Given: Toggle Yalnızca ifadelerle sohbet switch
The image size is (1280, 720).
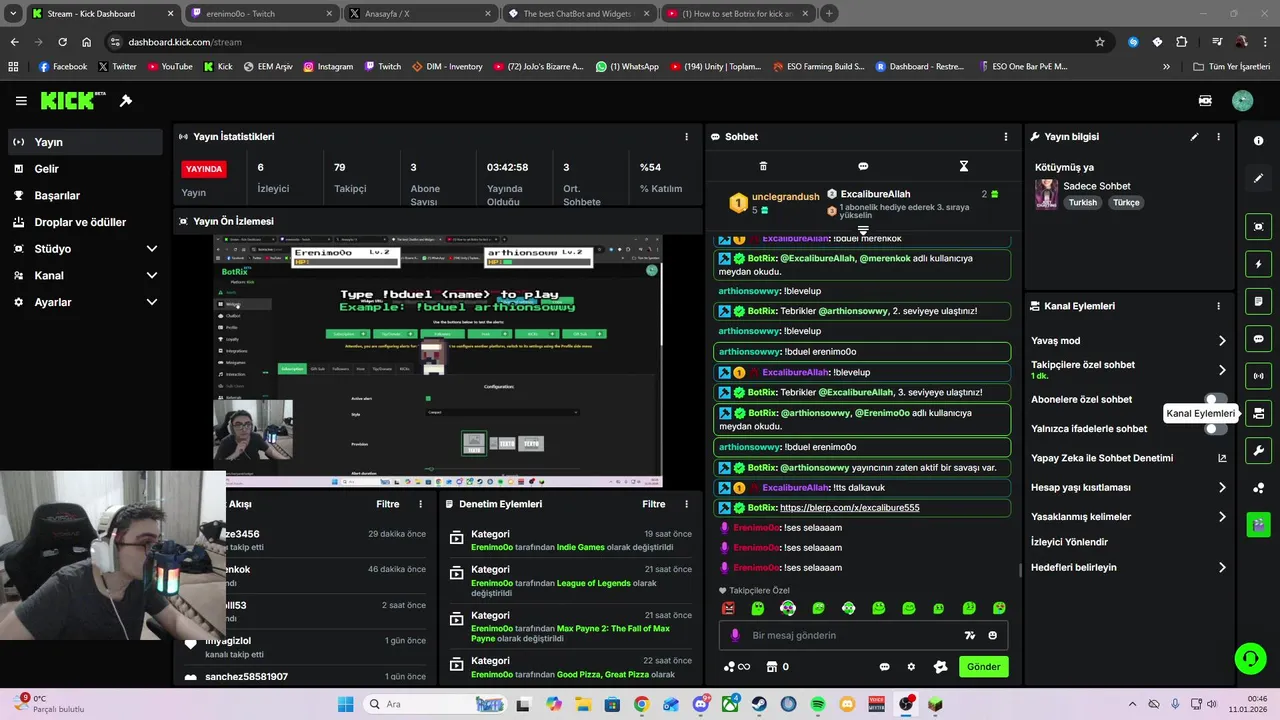Looking at the screenshot, I should pyautogui.click(x=1215, y=429).
